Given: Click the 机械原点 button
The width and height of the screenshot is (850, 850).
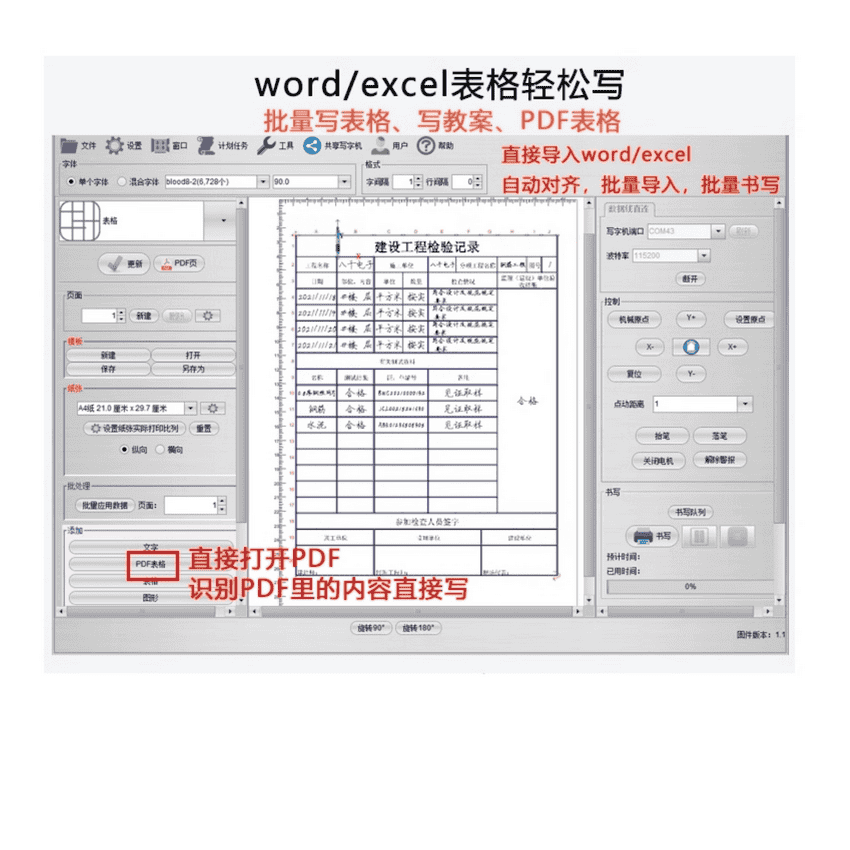Looking at the screenshot, I should (x=634, y=320).
